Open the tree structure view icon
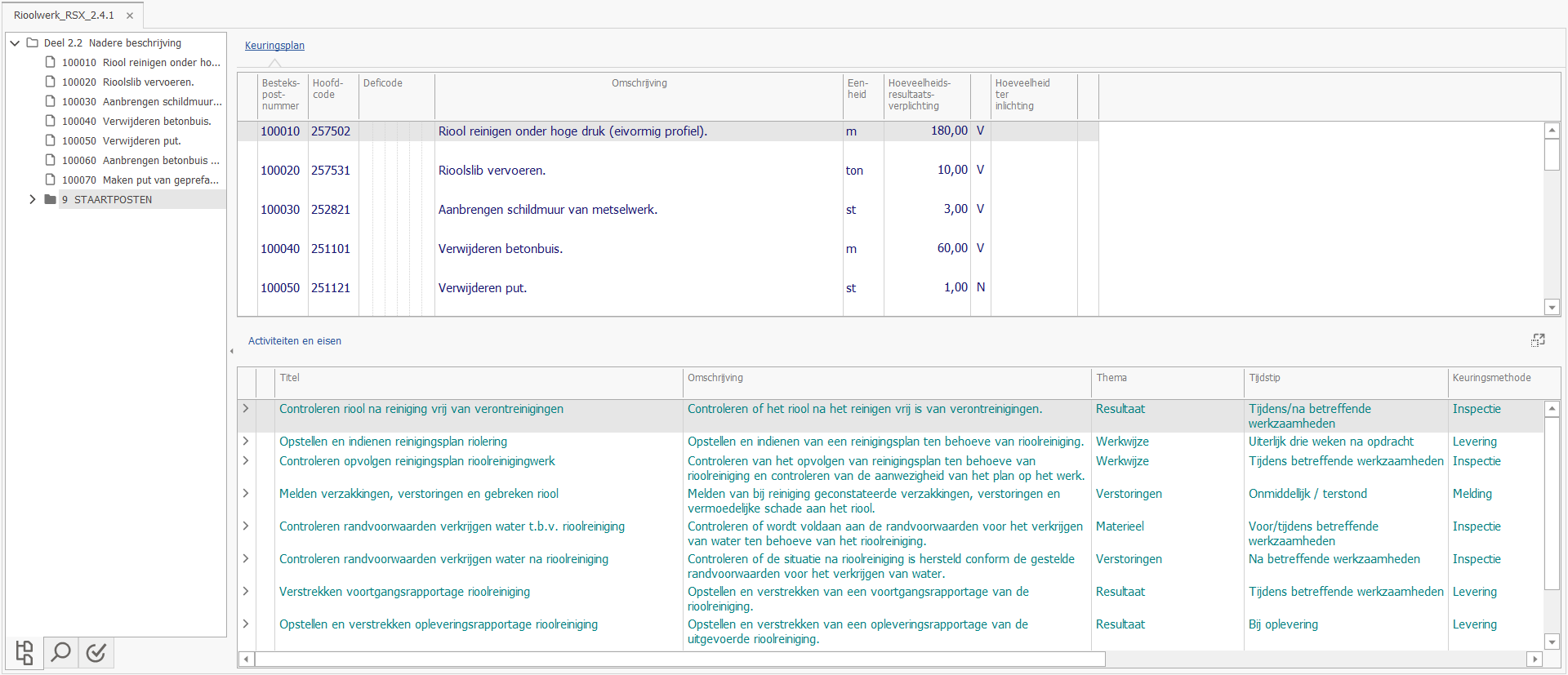This screenshot has width=1568, height=675. (24, 653)
